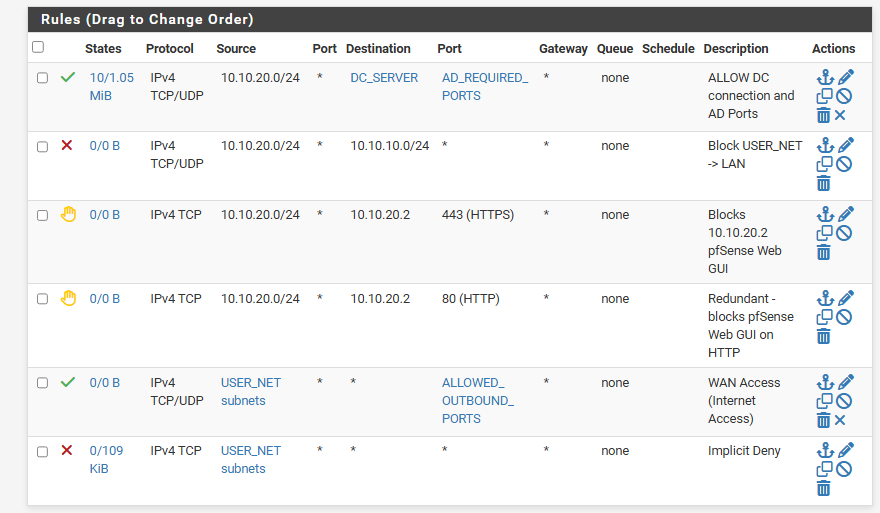
Task: Click the anchor icon for Implicit Deny rule
Action: [824, 450]
